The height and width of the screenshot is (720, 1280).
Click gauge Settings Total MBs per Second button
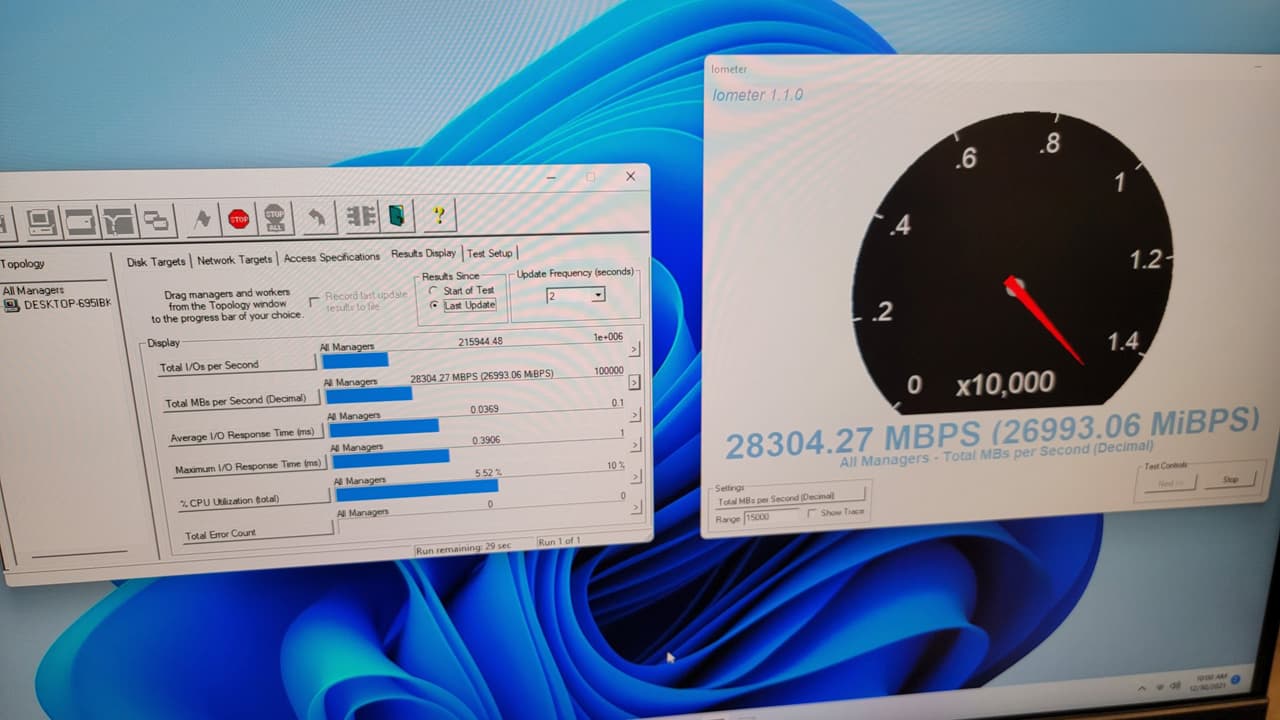(790, 497)
